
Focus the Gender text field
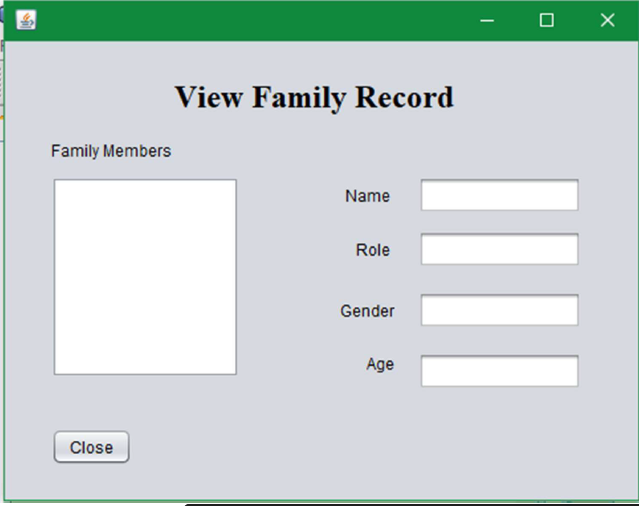tap(500, 310)
